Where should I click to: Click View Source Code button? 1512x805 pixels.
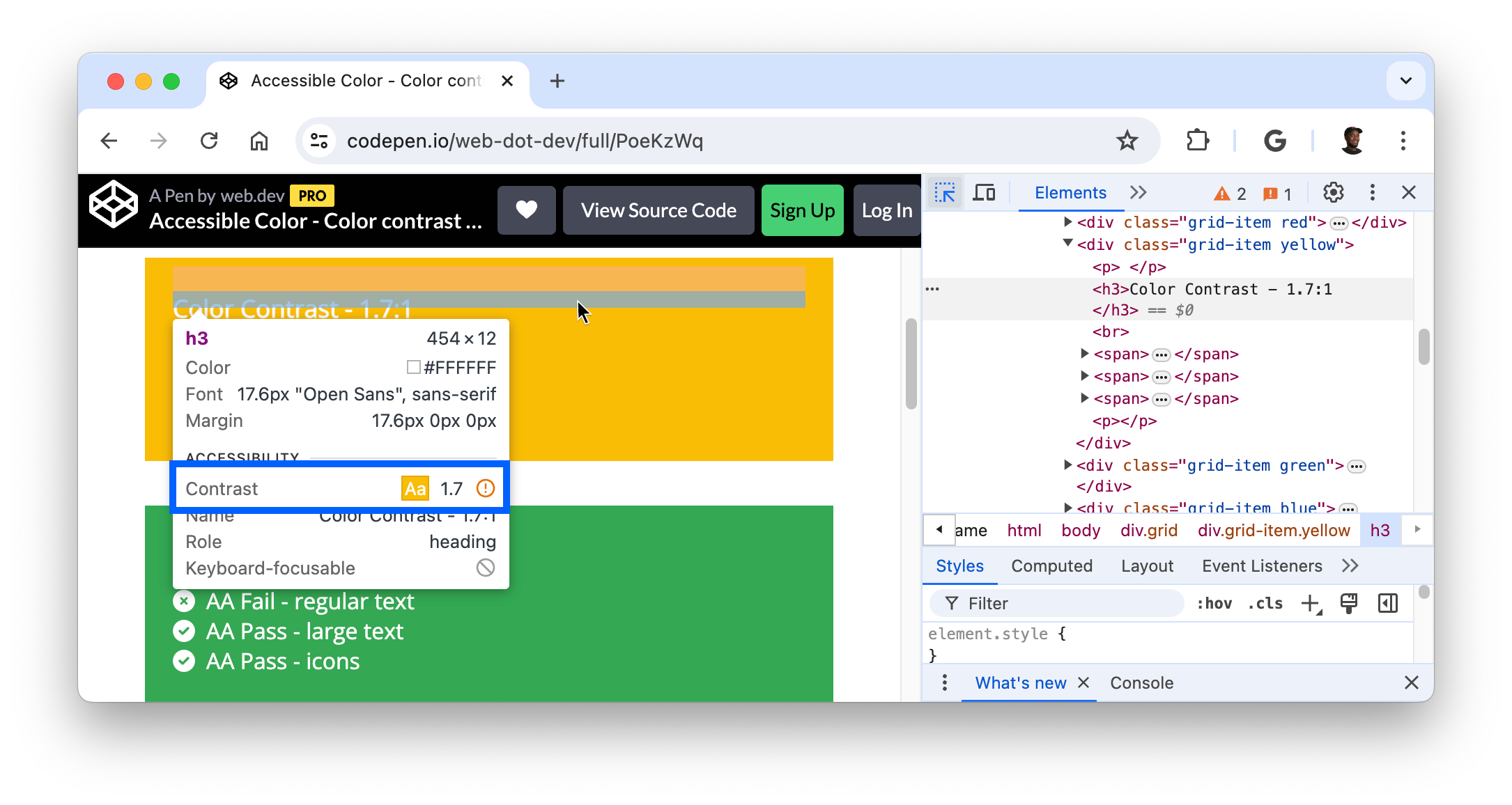click(660, 210)
